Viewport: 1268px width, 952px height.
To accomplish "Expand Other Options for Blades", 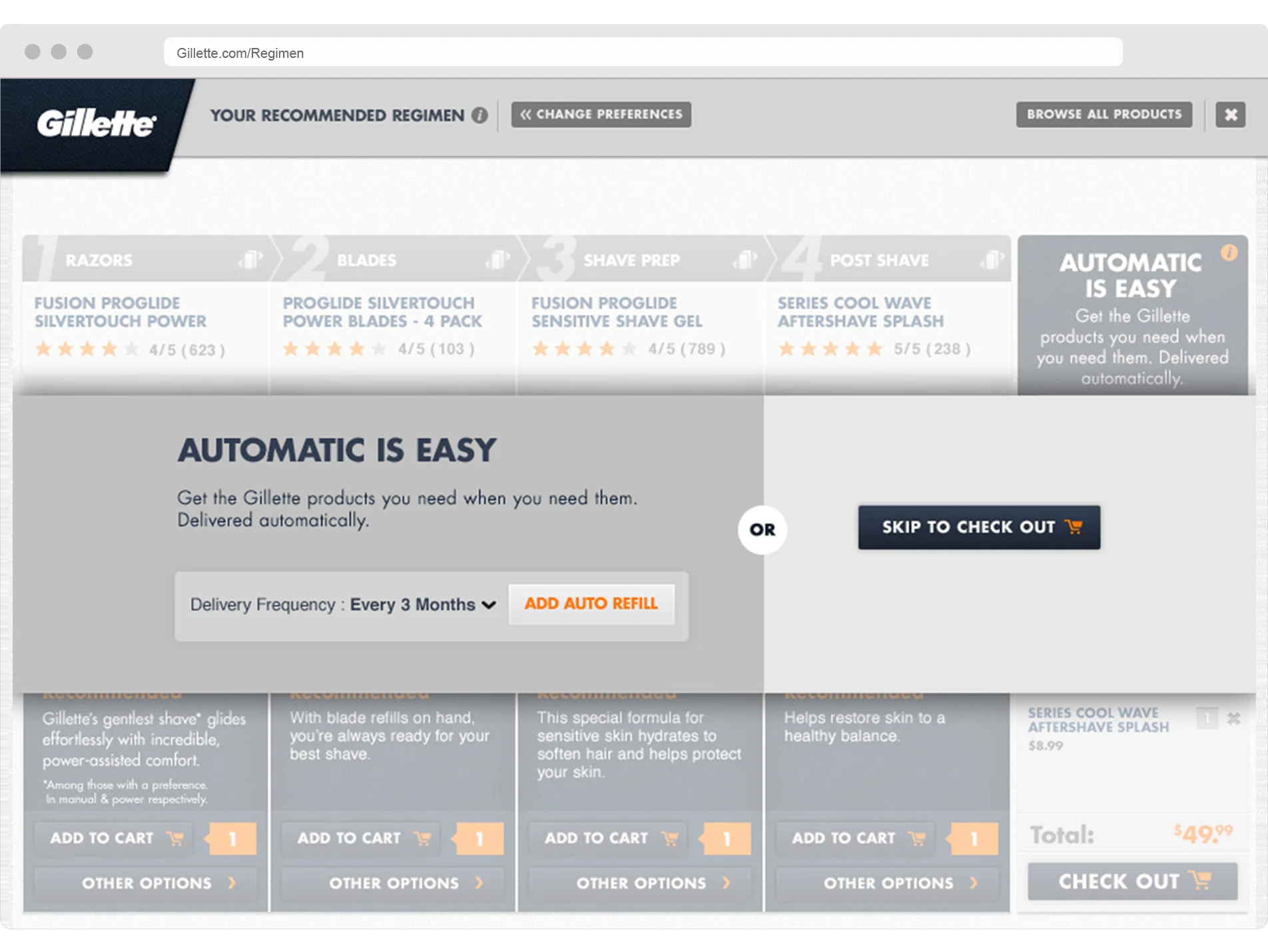I will click(393, 883).
